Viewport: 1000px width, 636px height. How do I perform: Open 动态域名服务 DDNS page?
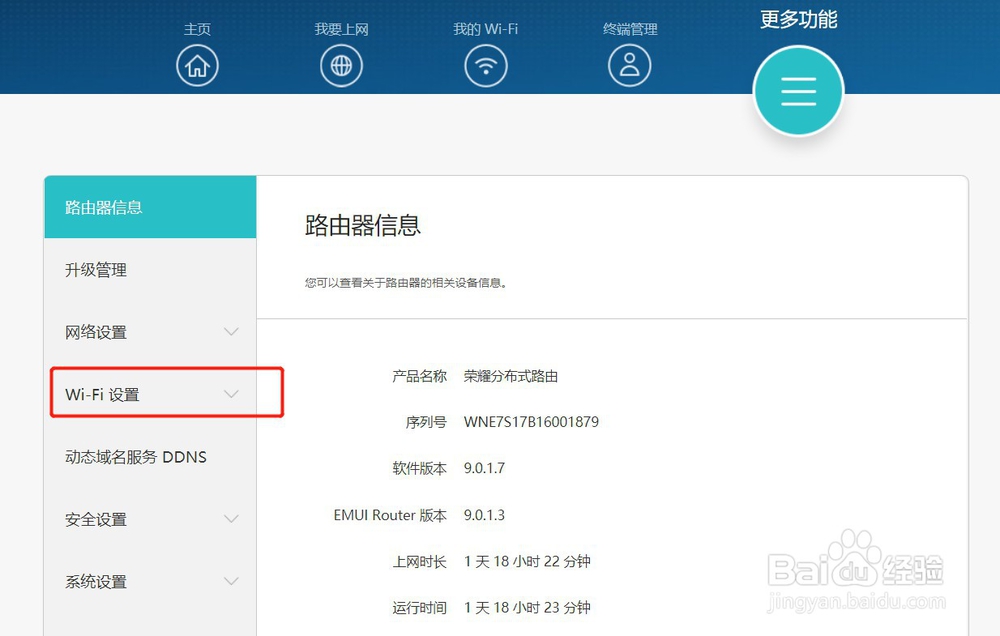pyautogui.click(x=134, y=456)
